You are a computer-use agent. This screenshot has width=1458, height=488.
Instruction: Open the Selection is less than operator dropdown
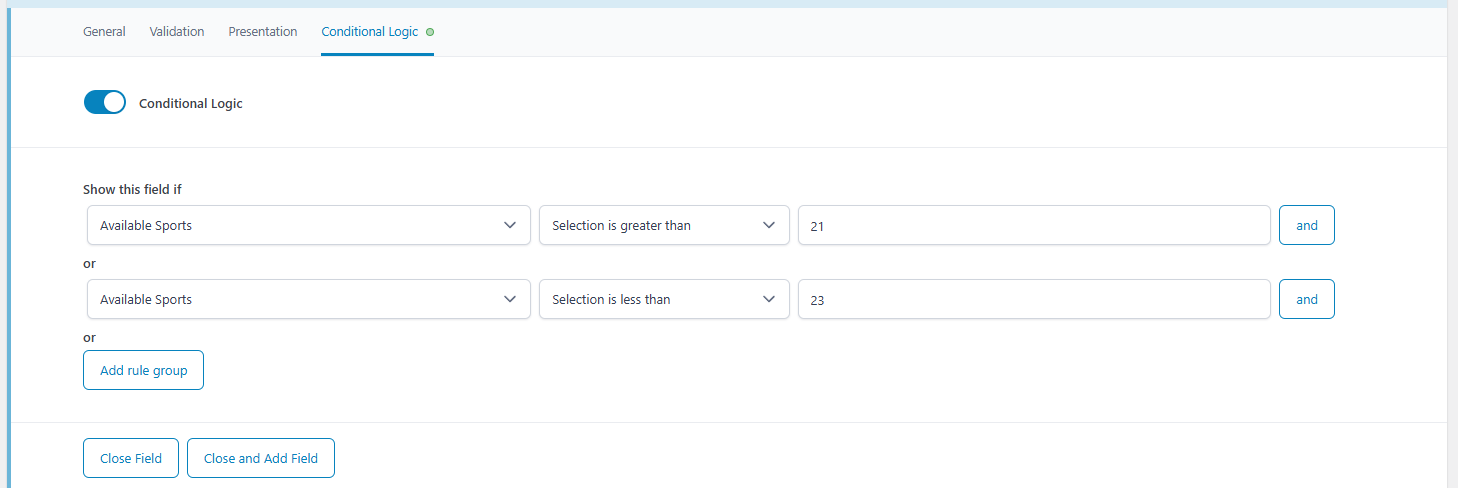[664, 299]
